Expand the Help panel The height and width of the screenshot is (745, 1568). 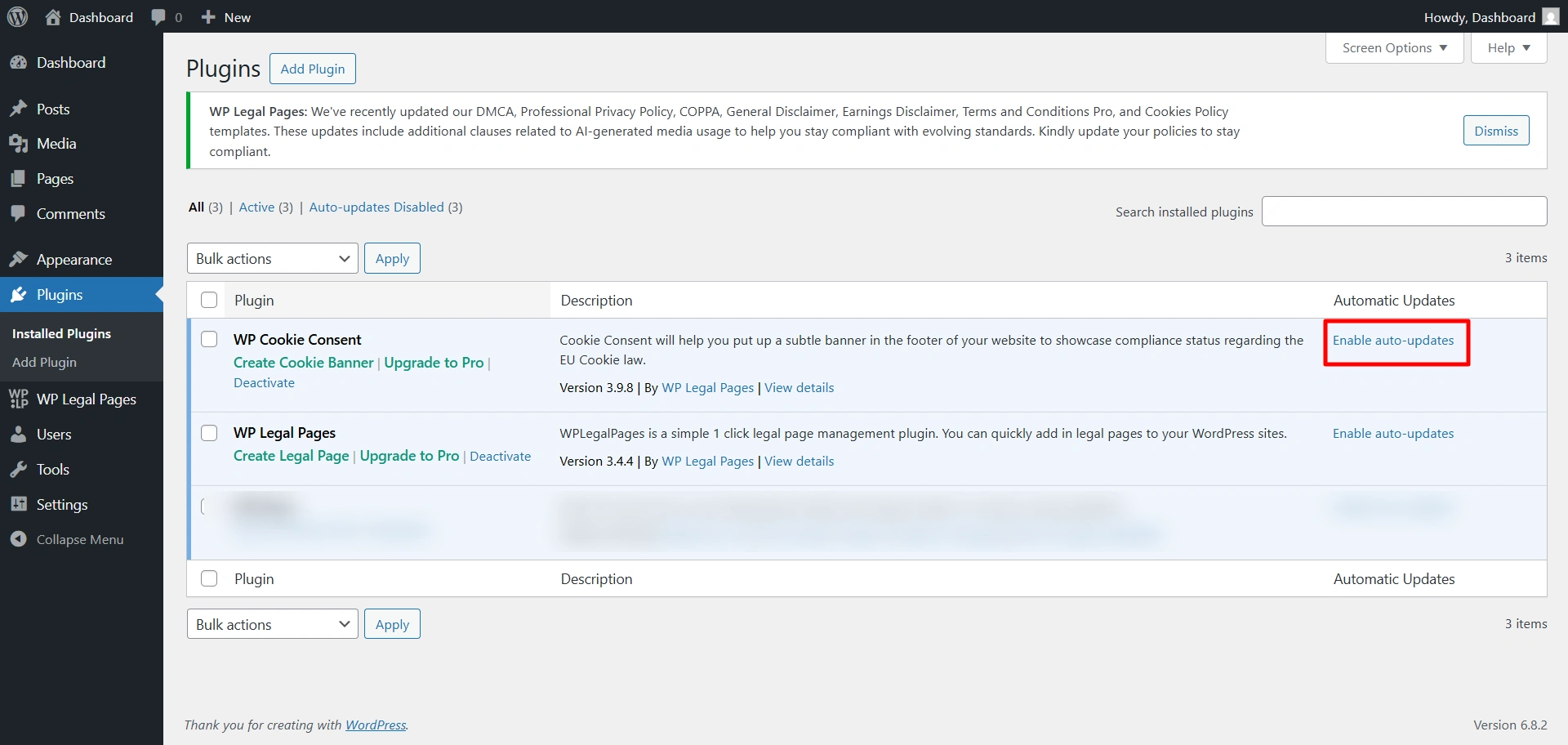[x=1507, y=47]
